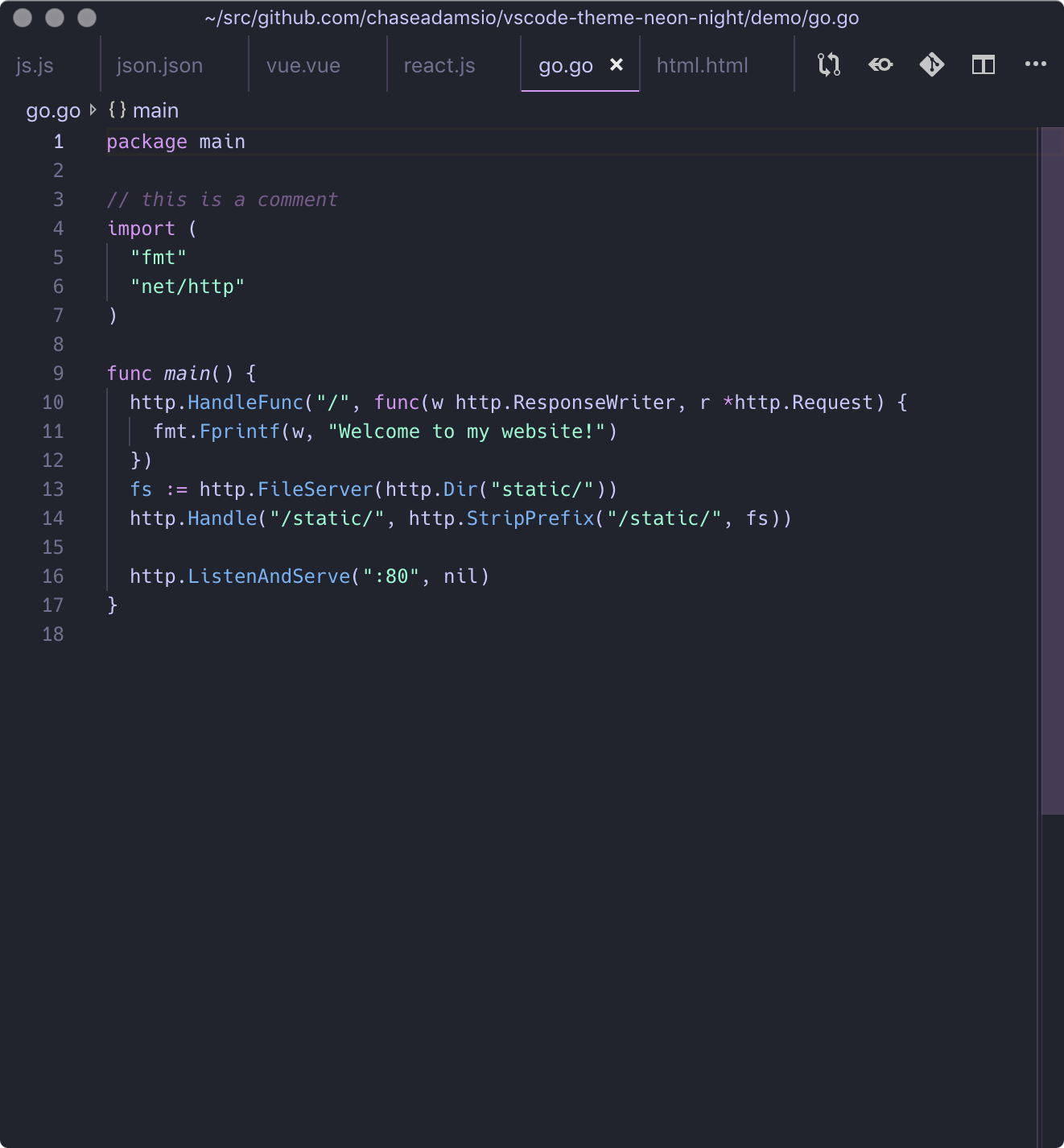
Task: Click 'Dir' on line 13
Action: 460,489
